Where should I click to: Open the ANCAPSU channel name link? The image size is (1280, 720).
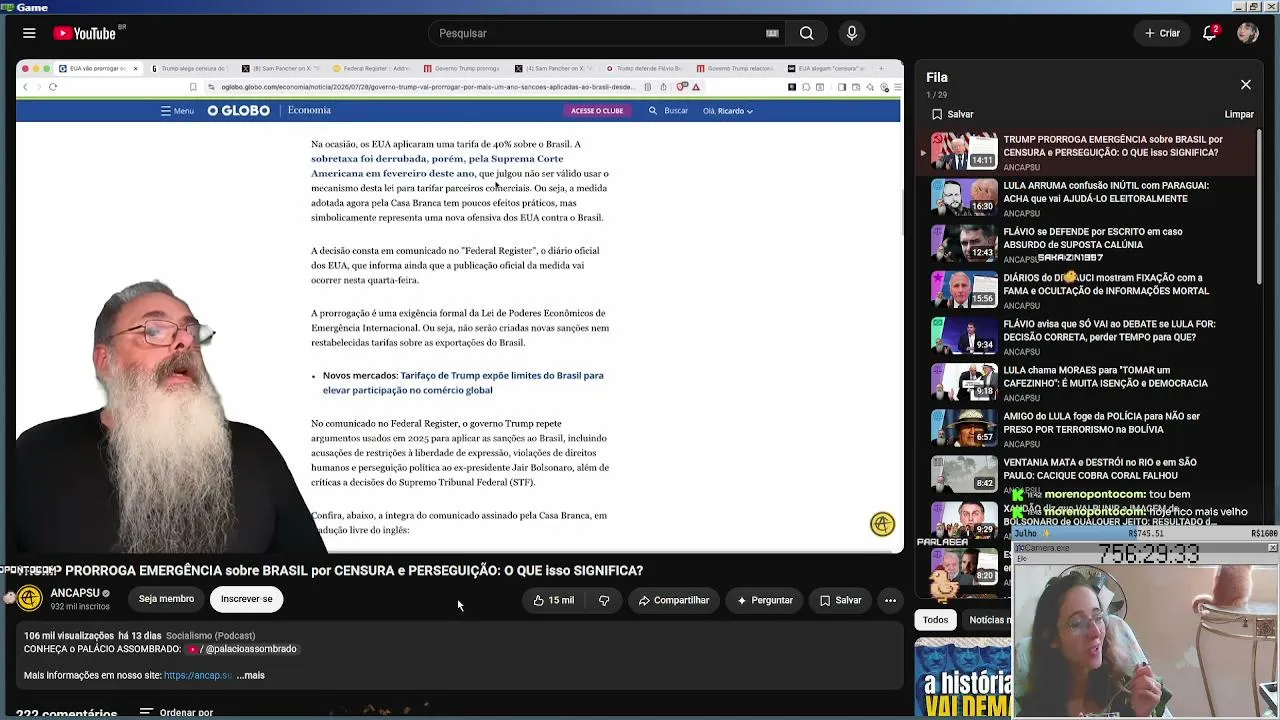coord(74,593)
